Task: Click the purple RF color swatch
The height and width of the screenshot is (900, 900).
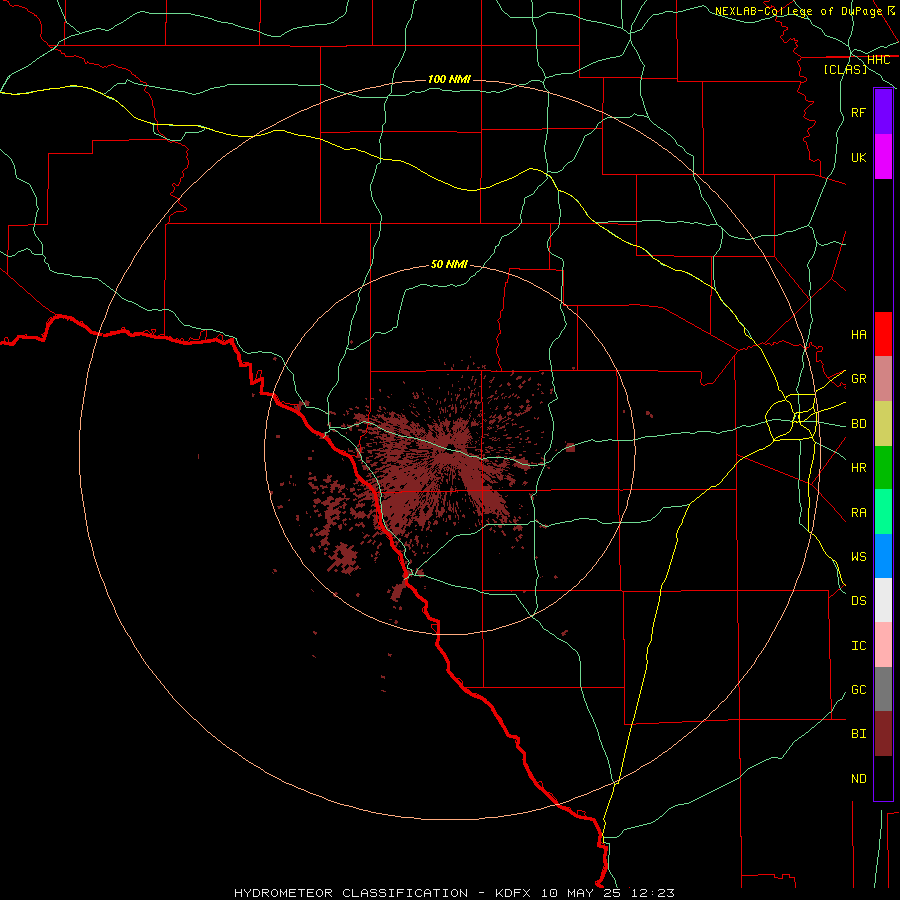Action: pos(883,111)
